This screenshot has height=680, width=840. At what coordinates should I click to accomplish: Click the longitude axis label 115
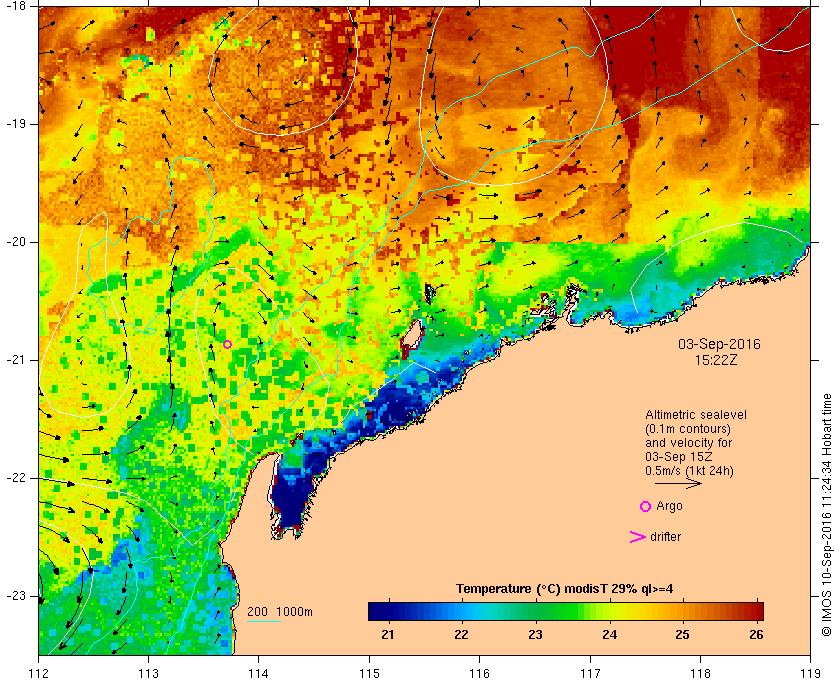click(x=369, y=672)
